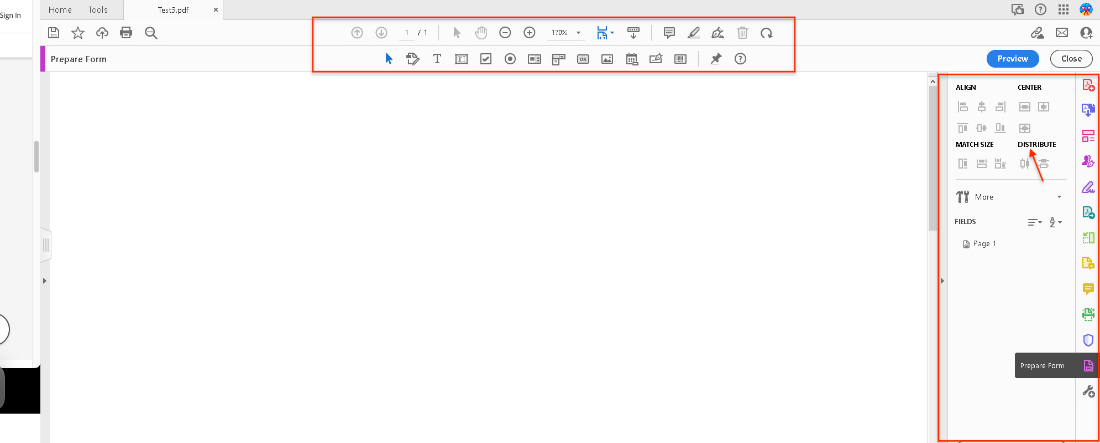The height and width of the screenshot is (443, 1100).
Task: Click the blue Preview button
Action: pos(1012,59)
